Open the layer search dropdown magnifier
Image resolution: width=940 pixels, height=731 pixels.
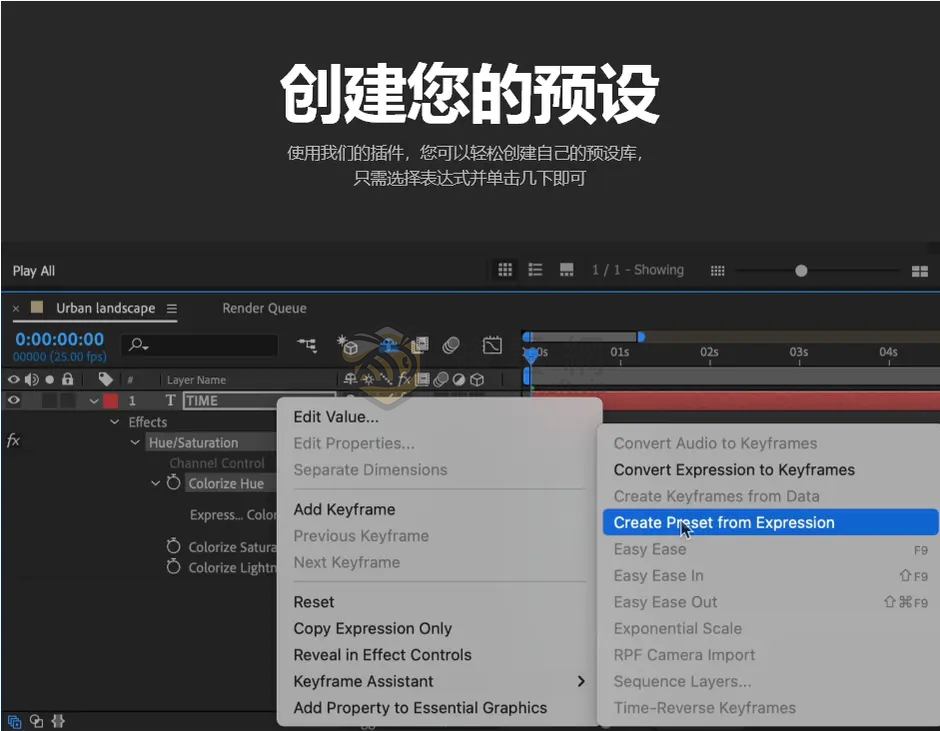point(138,345)
